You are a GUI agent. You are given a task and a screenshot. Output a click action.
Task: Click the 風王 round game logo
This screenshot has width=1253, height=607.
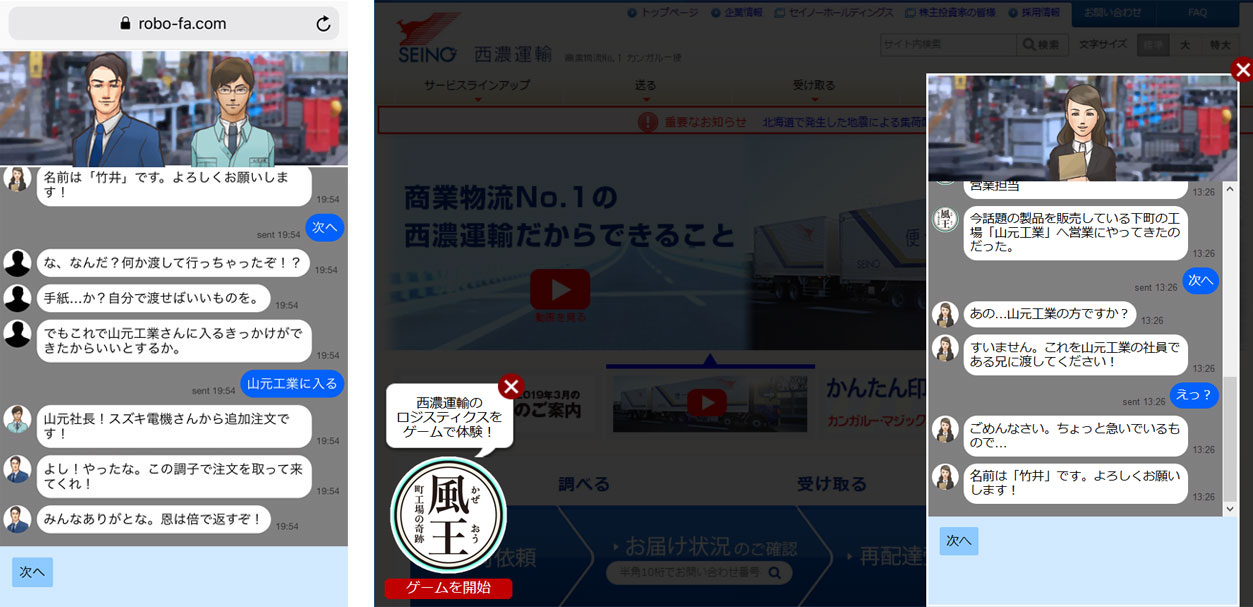(x=448, y=515)
